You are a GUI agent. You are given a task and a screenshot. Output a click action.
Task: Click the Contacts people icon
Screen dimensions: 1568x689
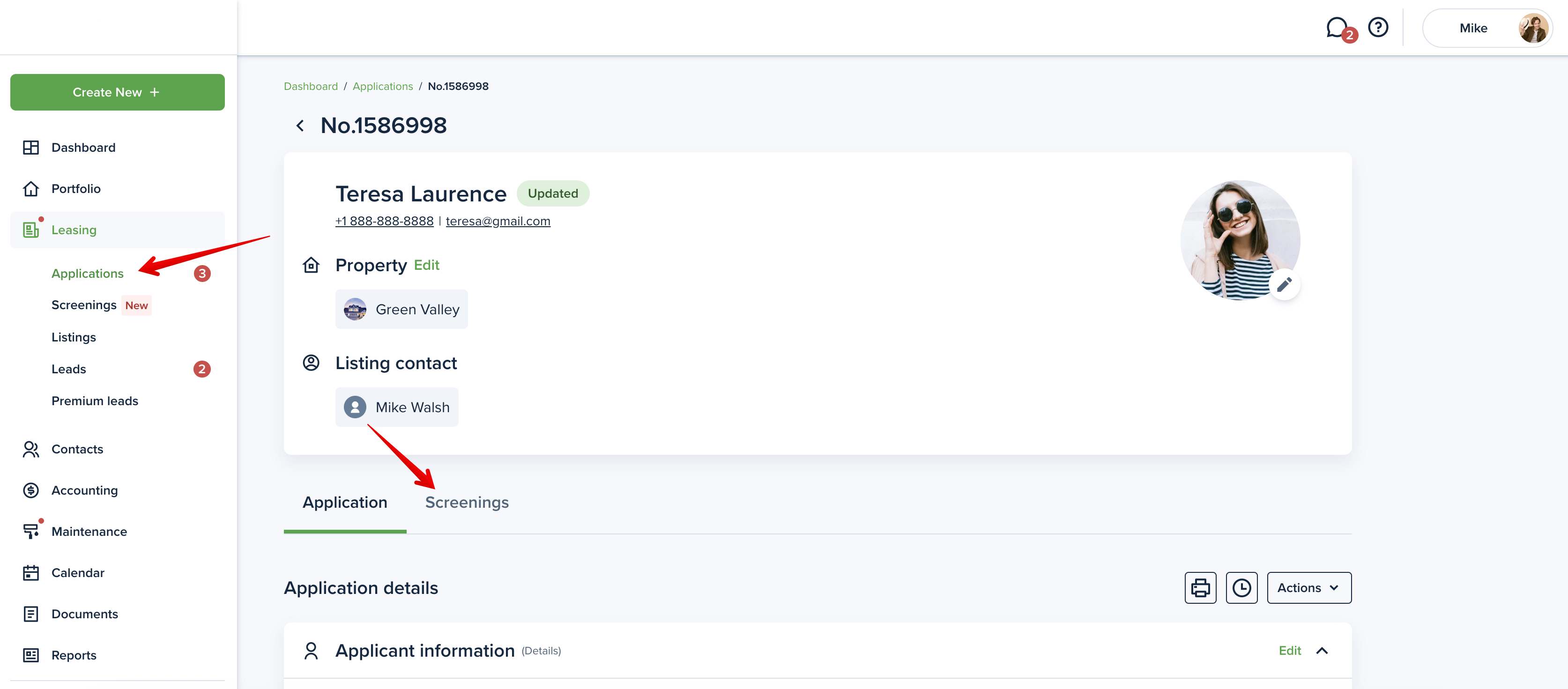click(30, 449)
